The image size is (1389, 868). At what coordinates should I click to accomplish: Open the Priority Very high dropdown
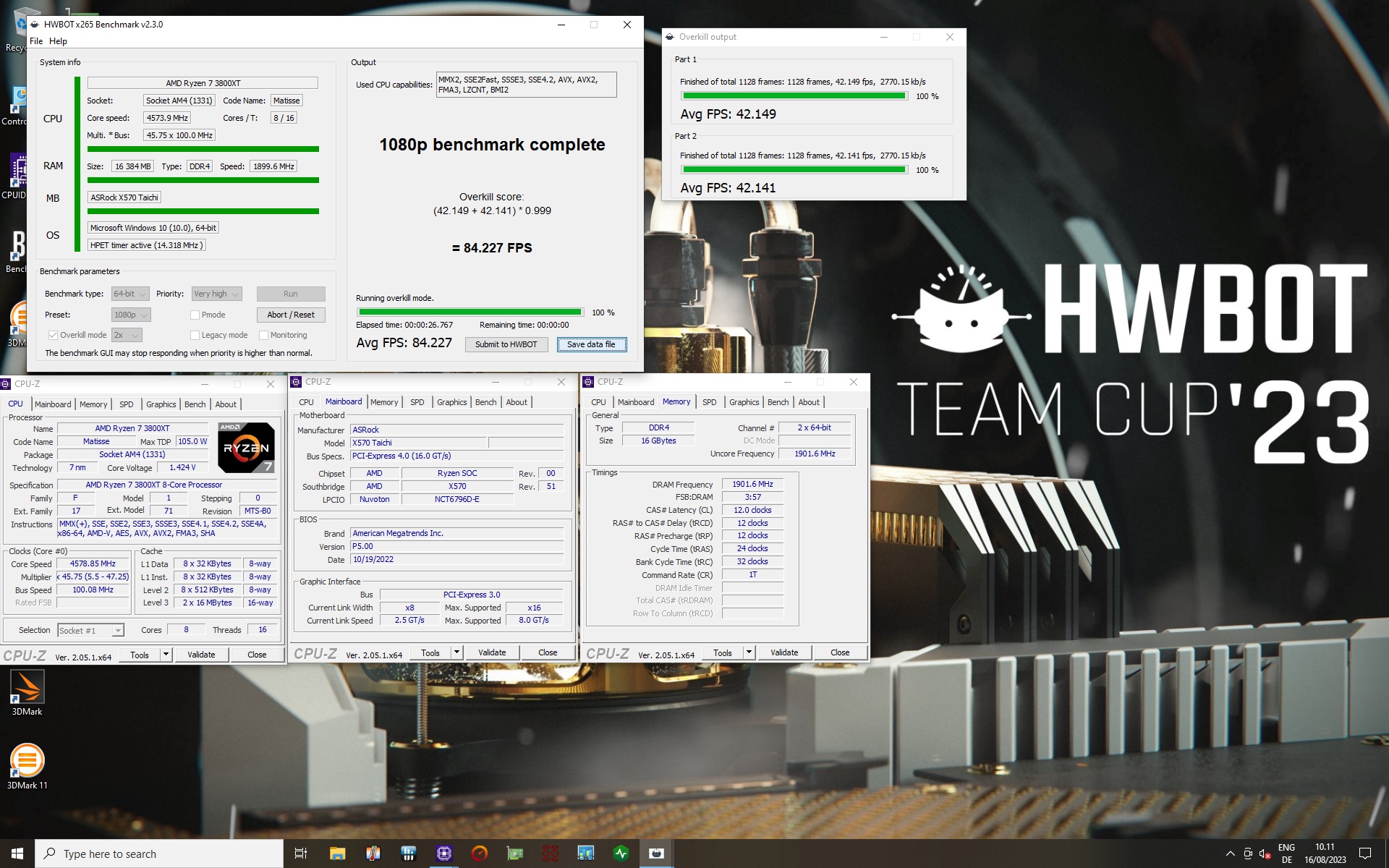216,294
